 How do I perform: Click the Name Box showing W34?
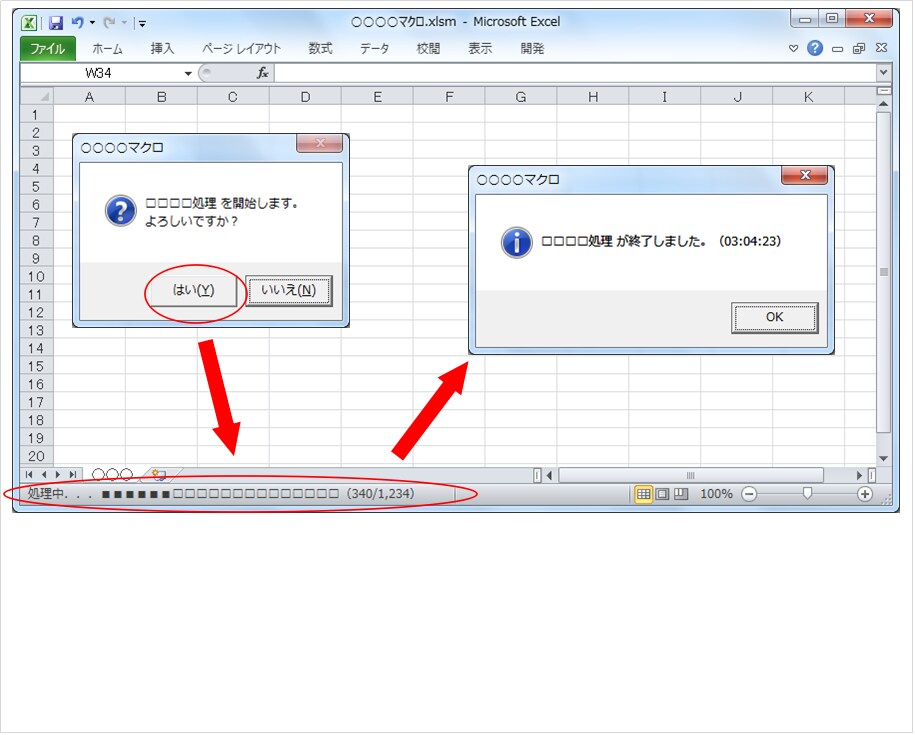99,74
